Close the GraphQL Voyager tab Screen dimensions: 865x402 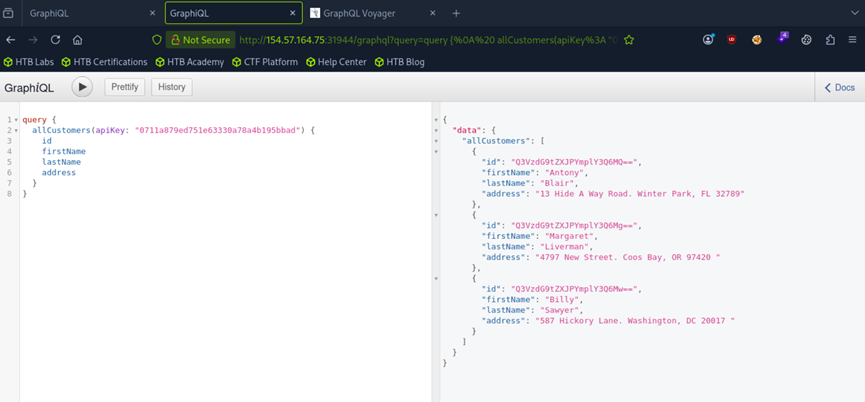click(432, 13)
